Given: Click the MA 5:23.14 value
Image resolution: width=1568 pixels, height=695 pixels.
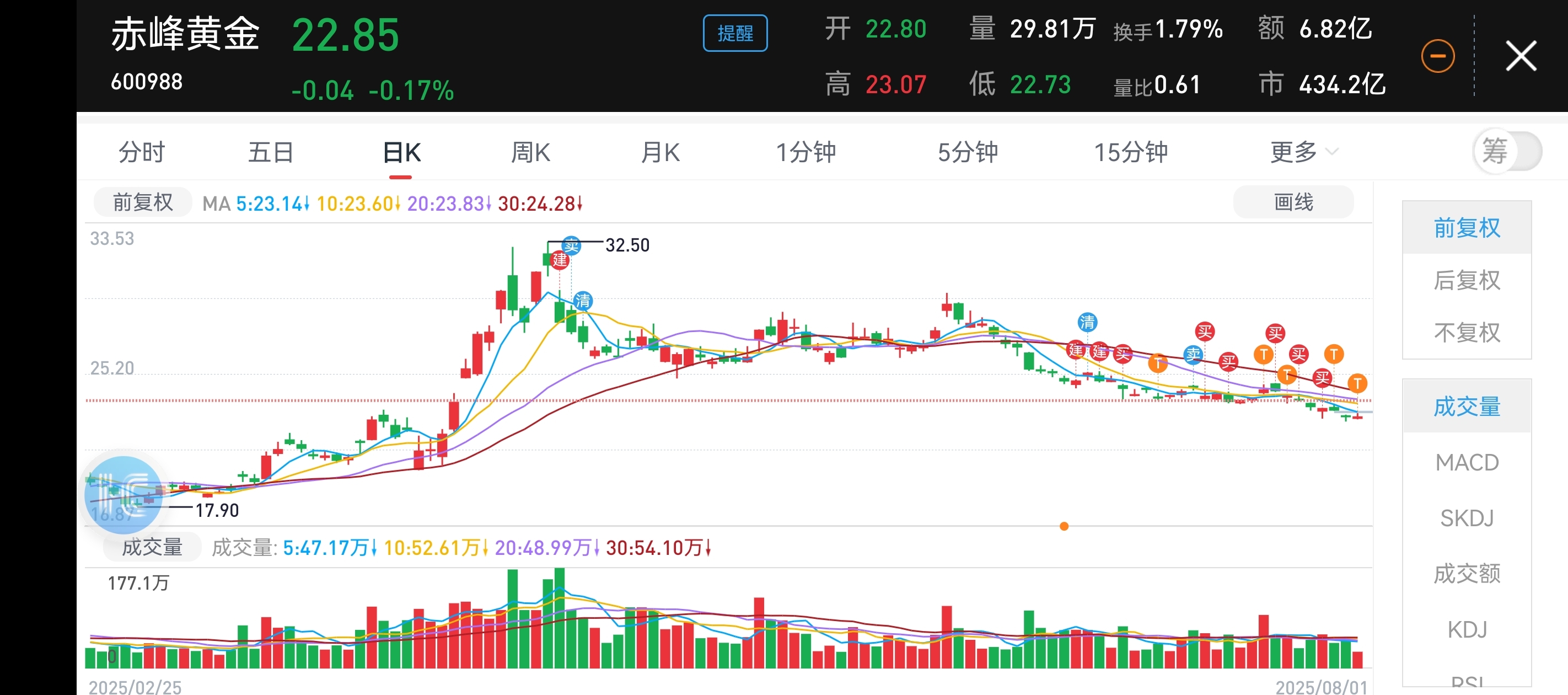Looking at the screenshot, I should tap(273, 204).
